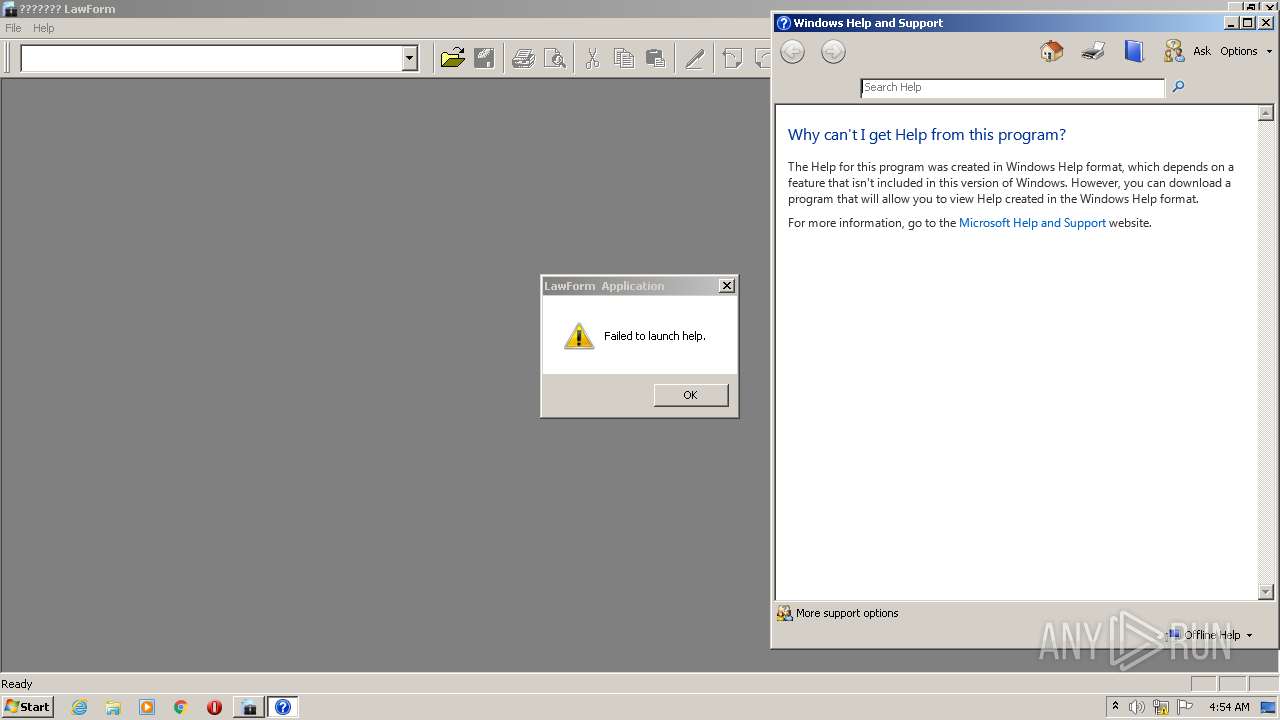Open the Options dropdown in Help and Support
1280x720 pixels.
(1246, 51)
